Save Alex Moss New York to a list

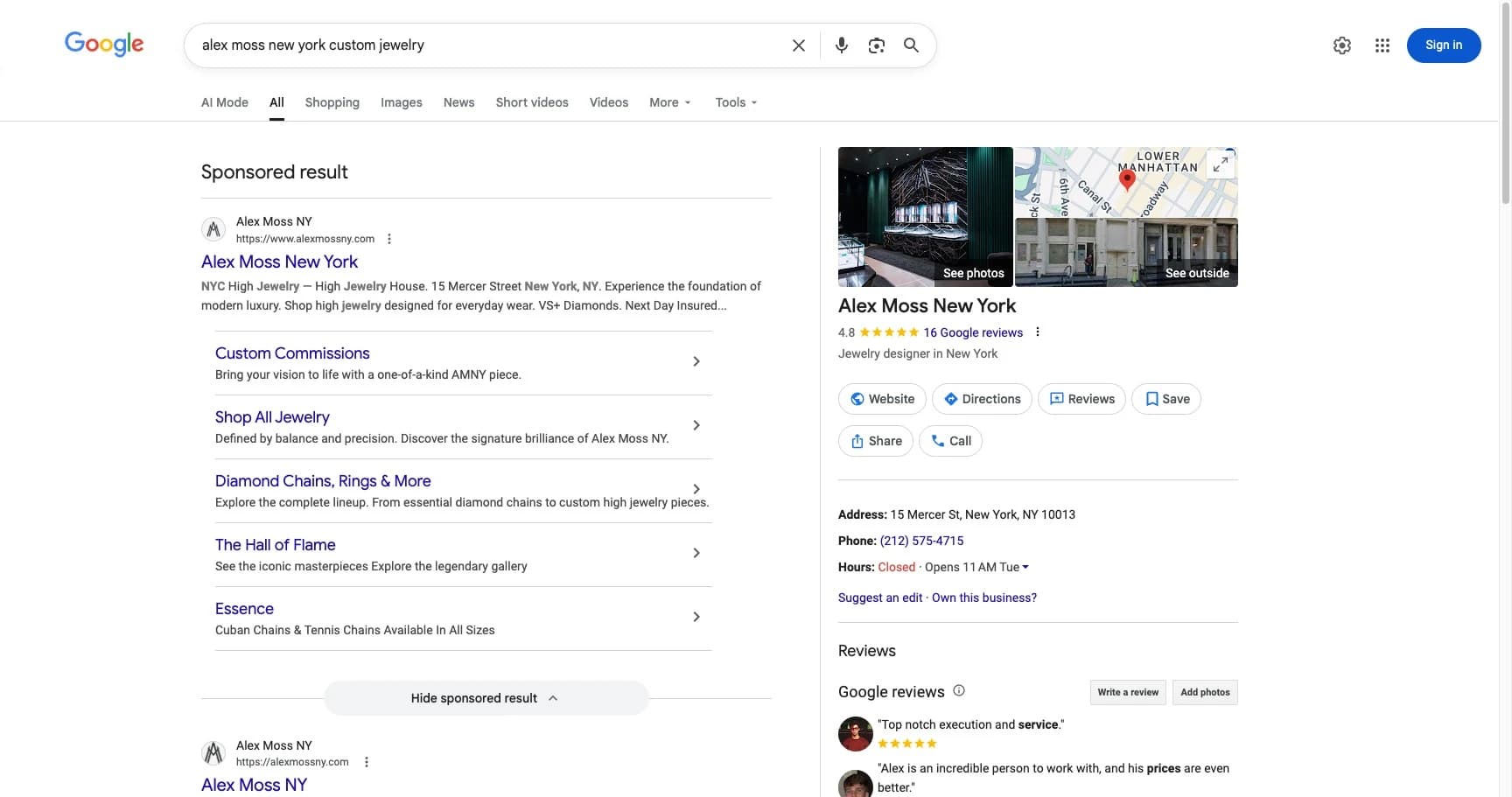pos(1166,399)
